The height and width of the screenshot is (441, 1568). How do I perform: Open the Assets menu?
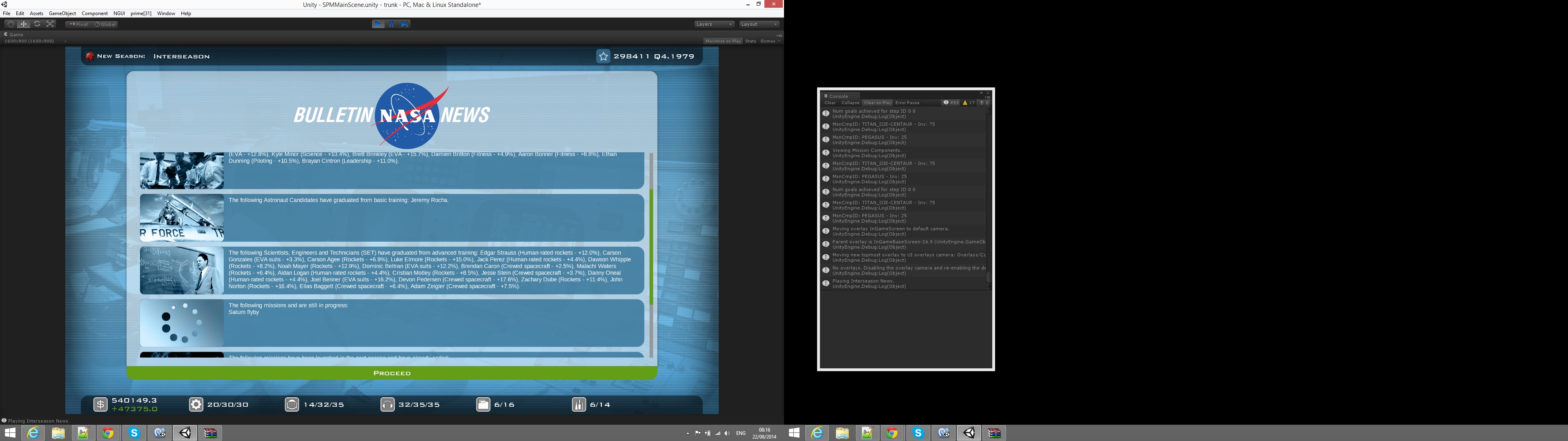[x=36, y=13]
